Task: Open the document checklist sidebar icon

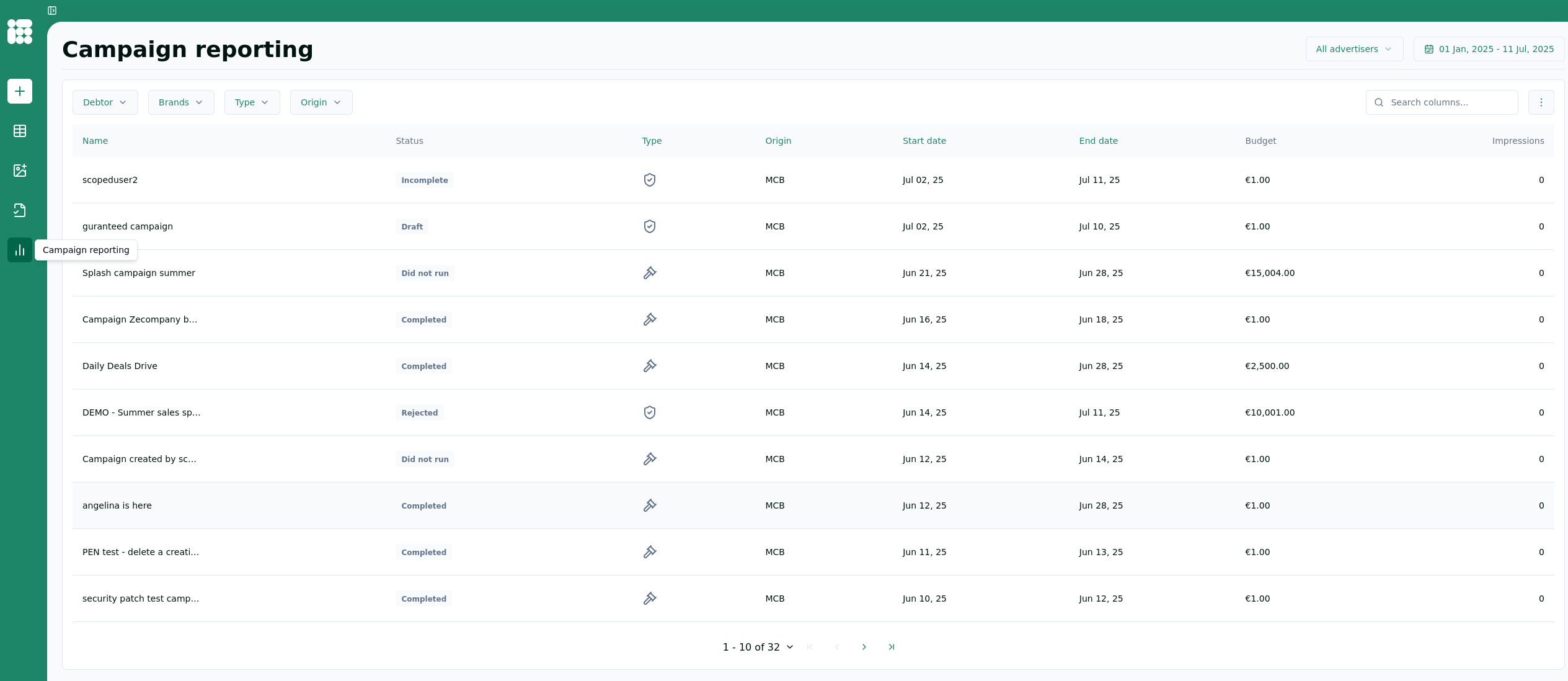Action: tap(20, 210)
